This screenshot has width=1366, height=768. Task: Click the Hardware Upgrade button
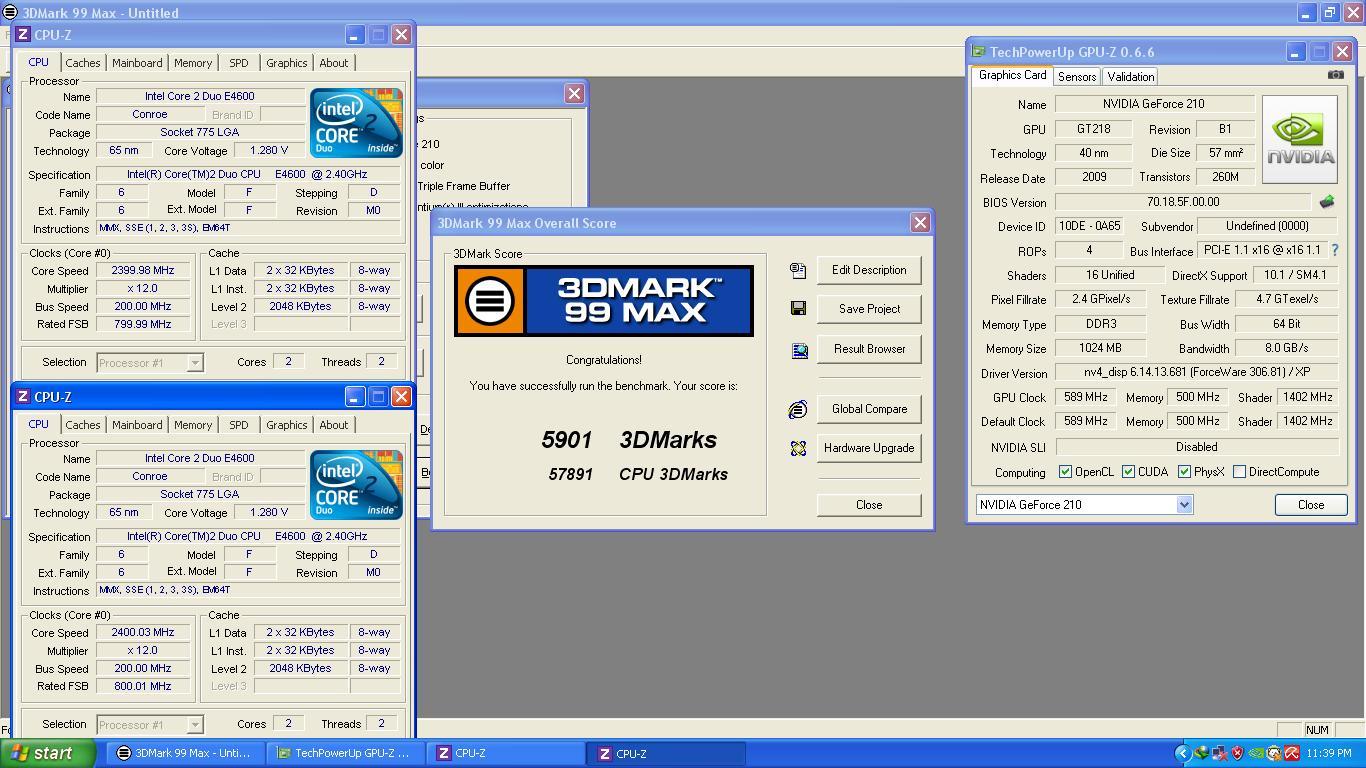coord(869,448)
